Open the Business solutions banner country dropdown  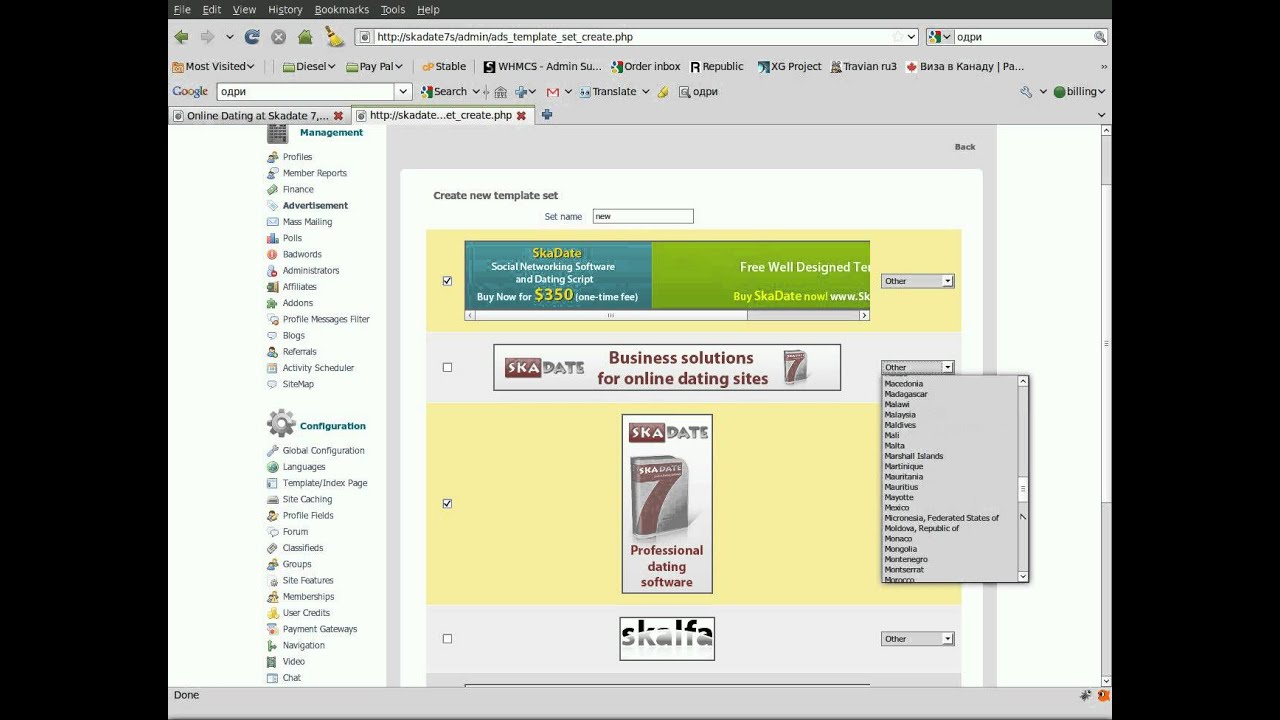click(x=917, y=367)
